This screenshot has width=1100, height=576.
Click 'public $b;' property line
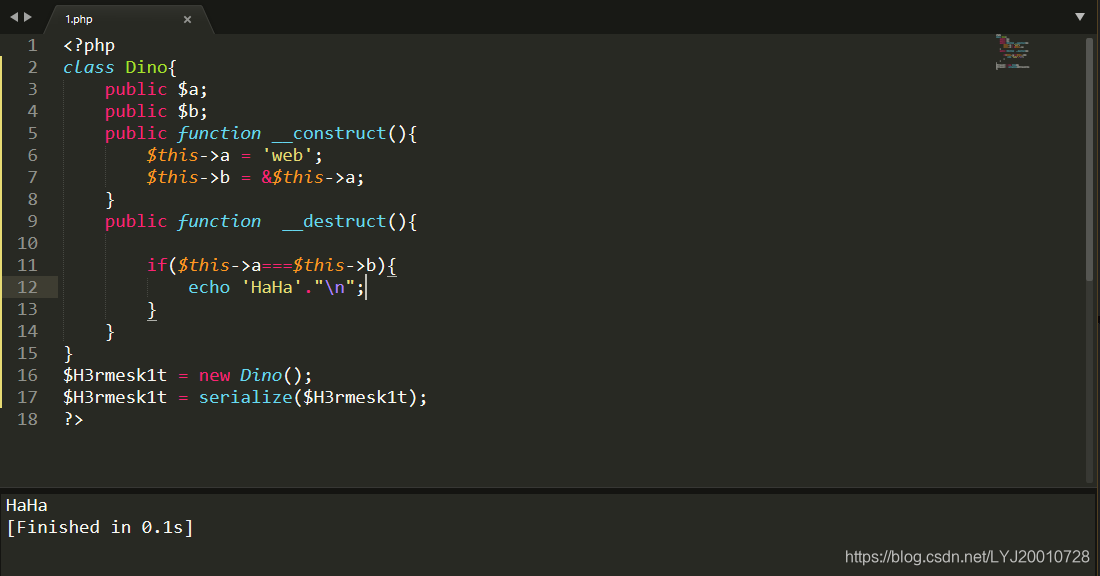click(156, 112)
